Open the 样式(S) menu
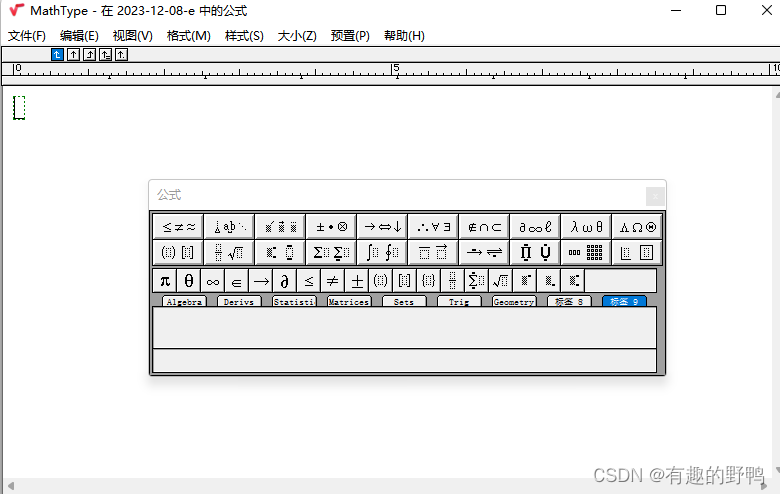The width and height of the screenshot is (780, 494). [244, 36]
